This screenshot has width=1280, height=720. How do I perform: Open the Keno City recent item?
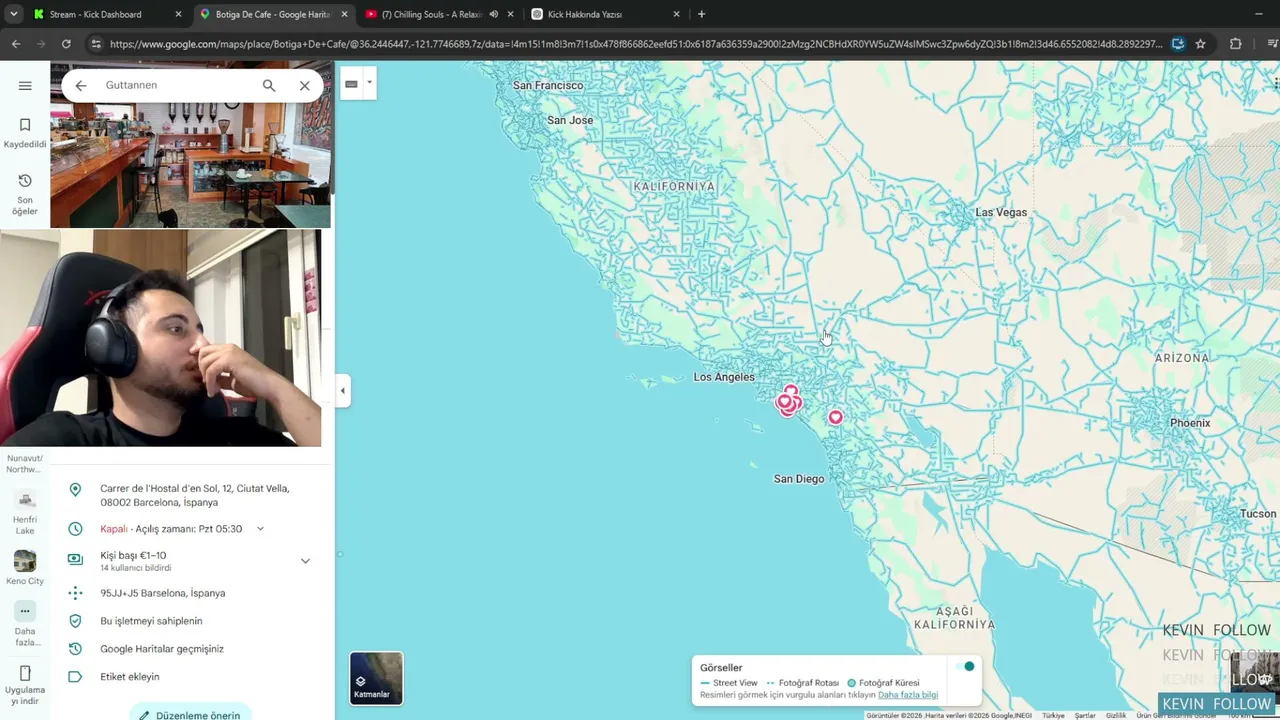(x=25, y=568)
